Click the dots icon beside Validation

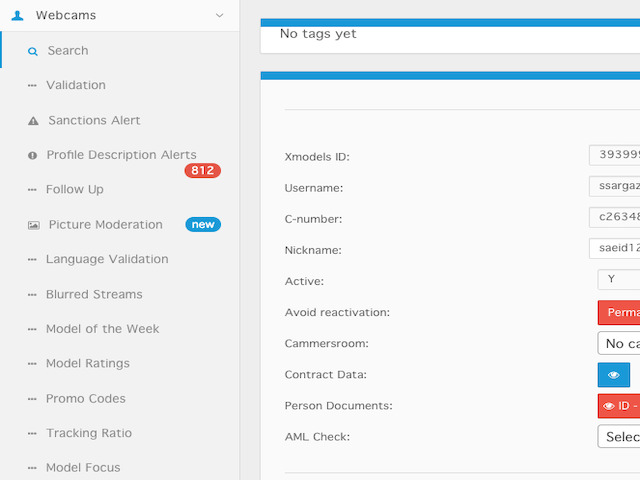[32, 86]
